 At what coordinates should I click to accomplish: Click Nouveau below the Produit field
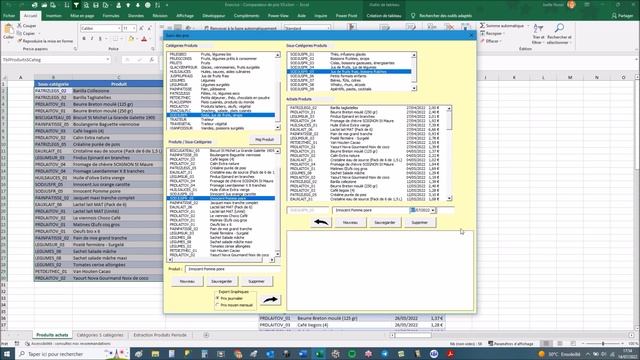pyautogui.click(x=187, y=281)
